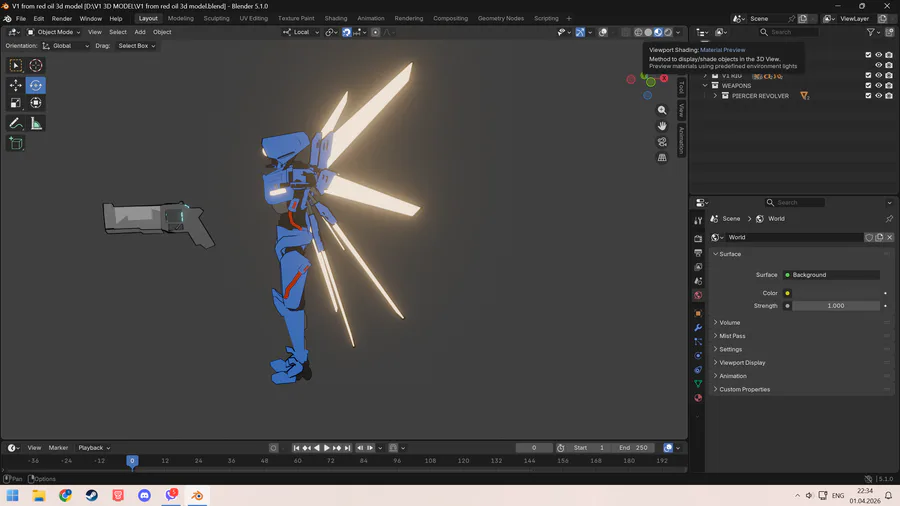
Task: Adjust the world Strength slider
Action: 836,306
